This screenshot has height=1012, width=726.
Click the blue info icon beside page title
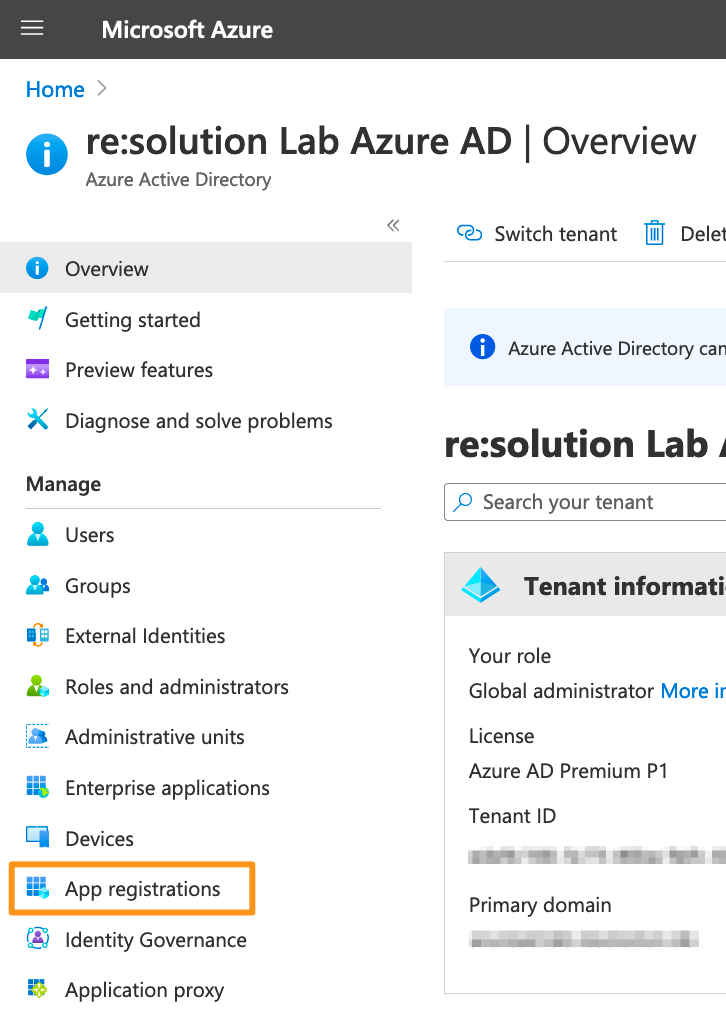coord(46,154)
